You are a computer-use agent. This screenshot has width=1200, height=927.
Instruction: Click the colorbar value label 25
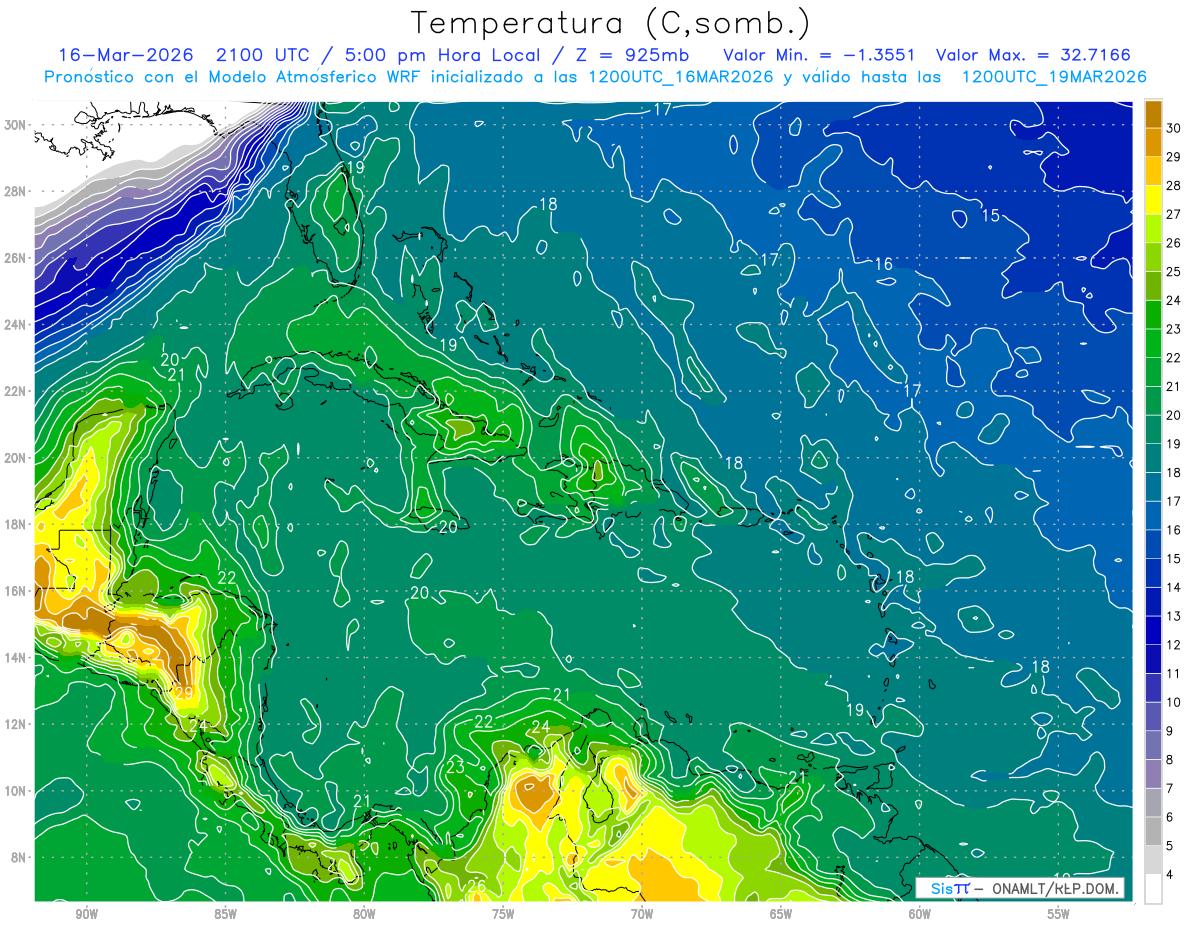click(x=1174, y=272)
